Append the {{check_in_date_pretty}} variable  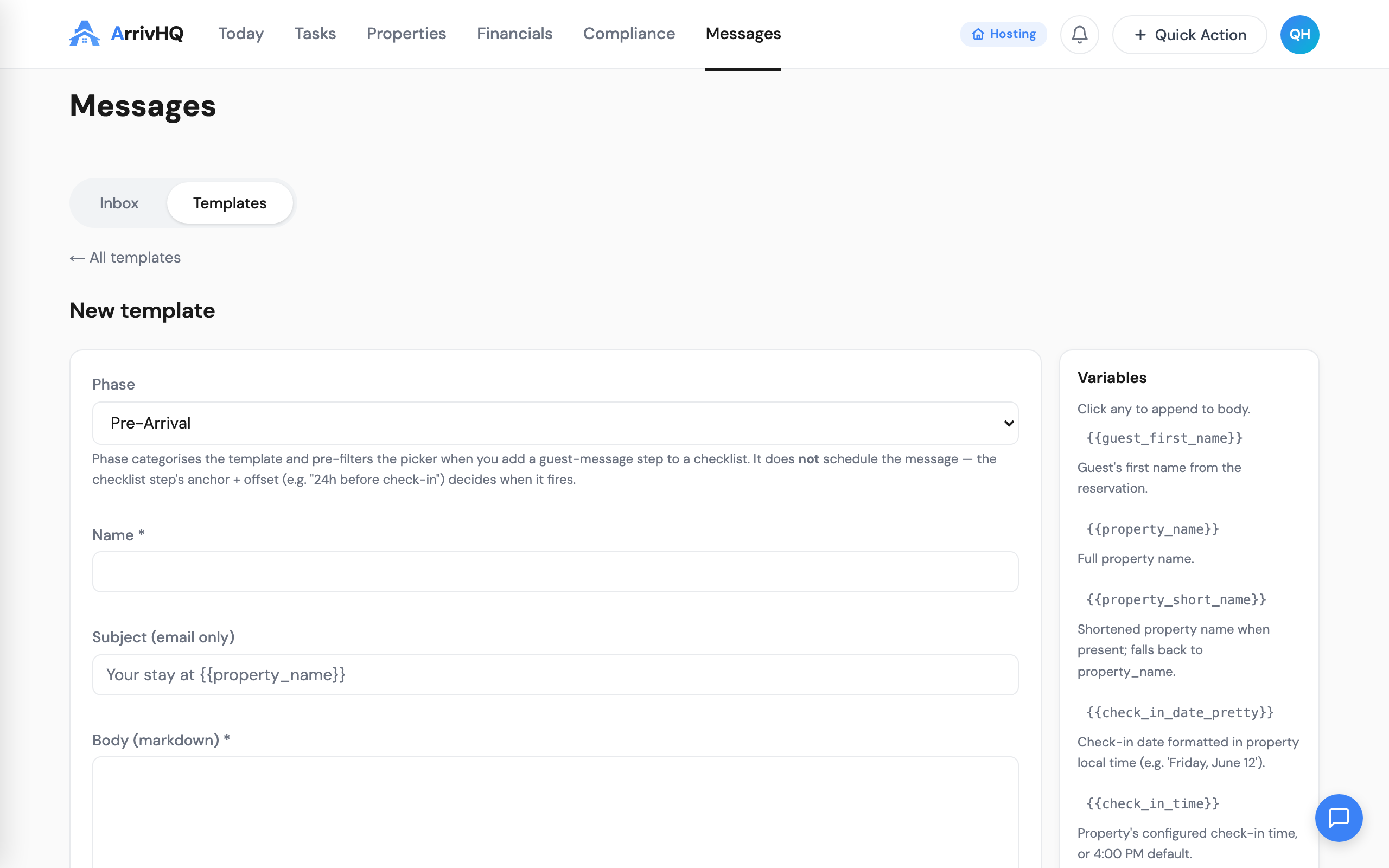tap(1180, 712)
